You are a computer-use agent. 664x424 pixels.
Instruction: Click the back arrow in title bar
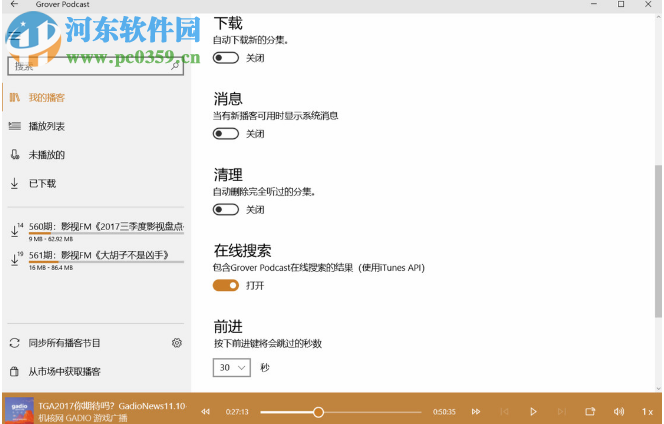pos(14,4)
